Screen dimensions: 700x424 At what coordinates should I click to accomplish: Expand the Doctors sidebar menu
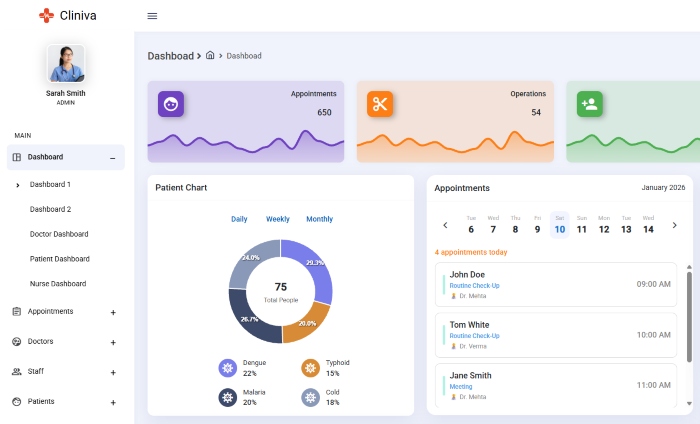113,342
